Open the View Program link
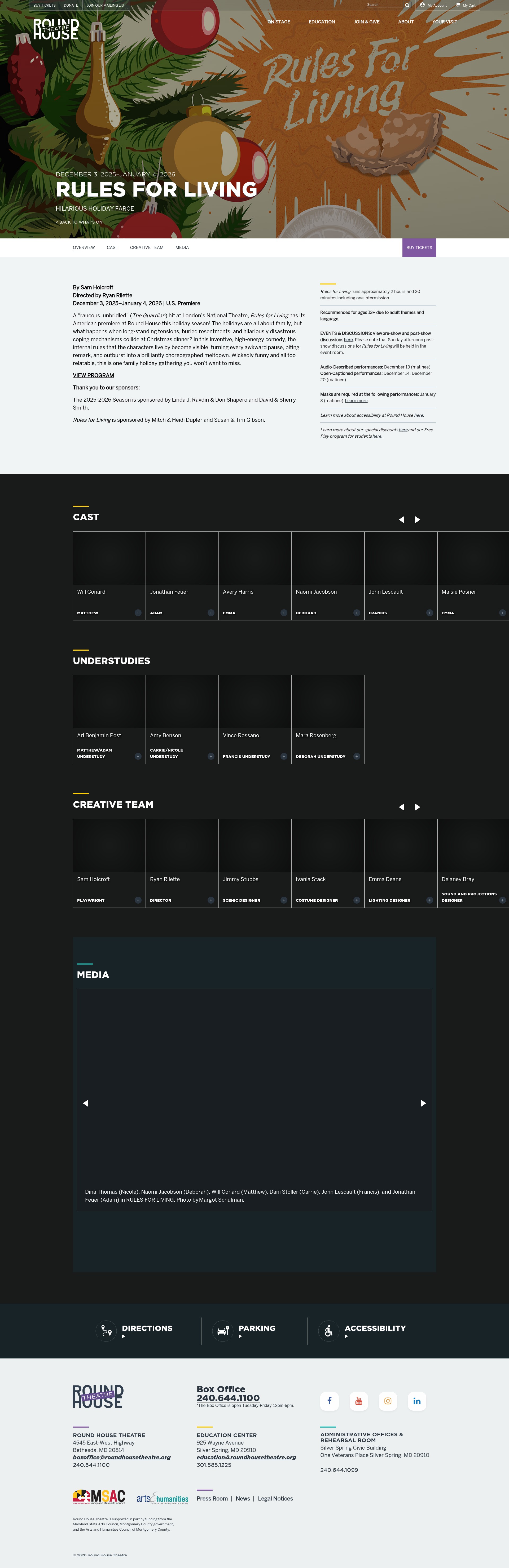 [x=93, y=376]
